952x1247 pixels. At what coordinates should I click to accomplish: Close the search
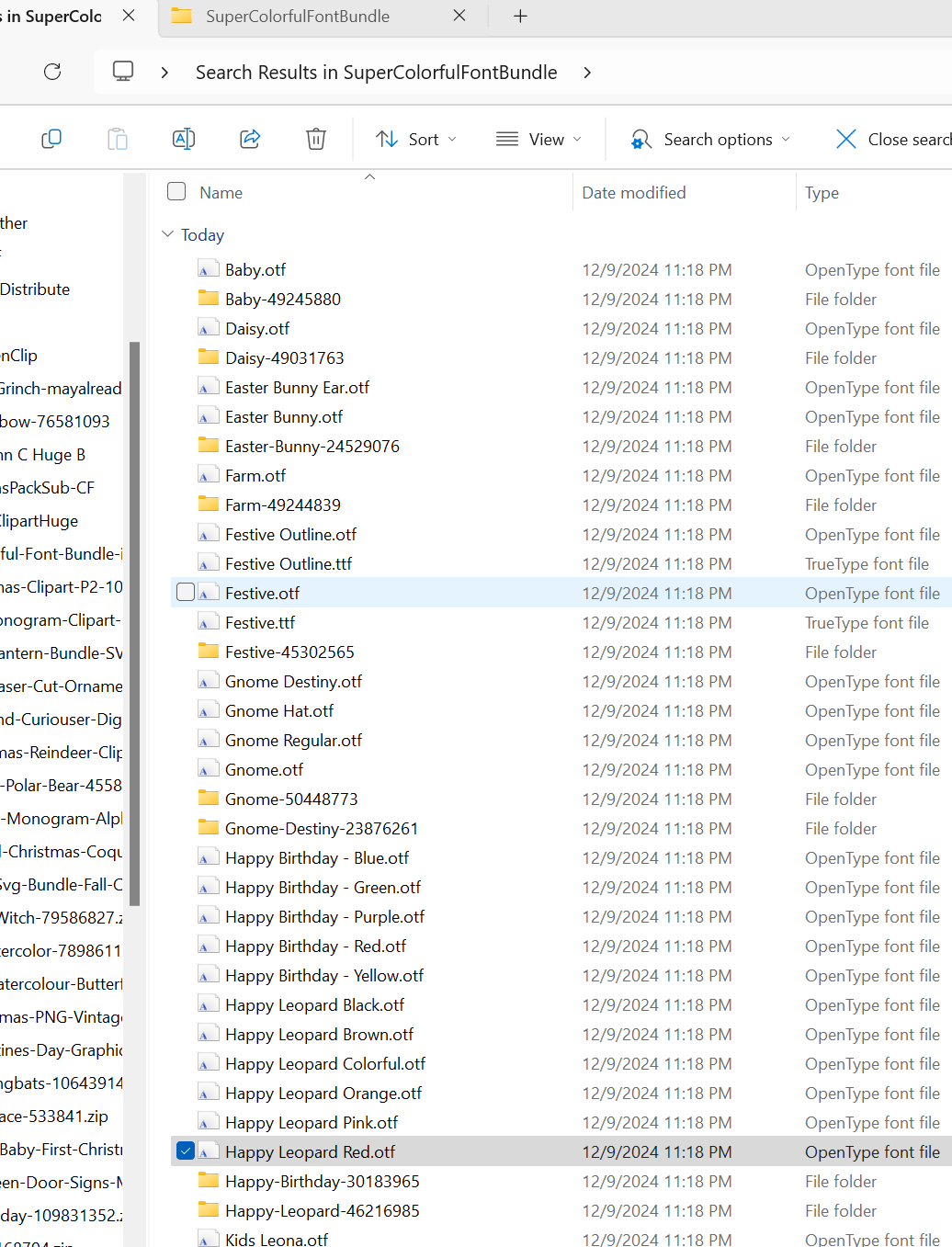(x=844, y=139)
